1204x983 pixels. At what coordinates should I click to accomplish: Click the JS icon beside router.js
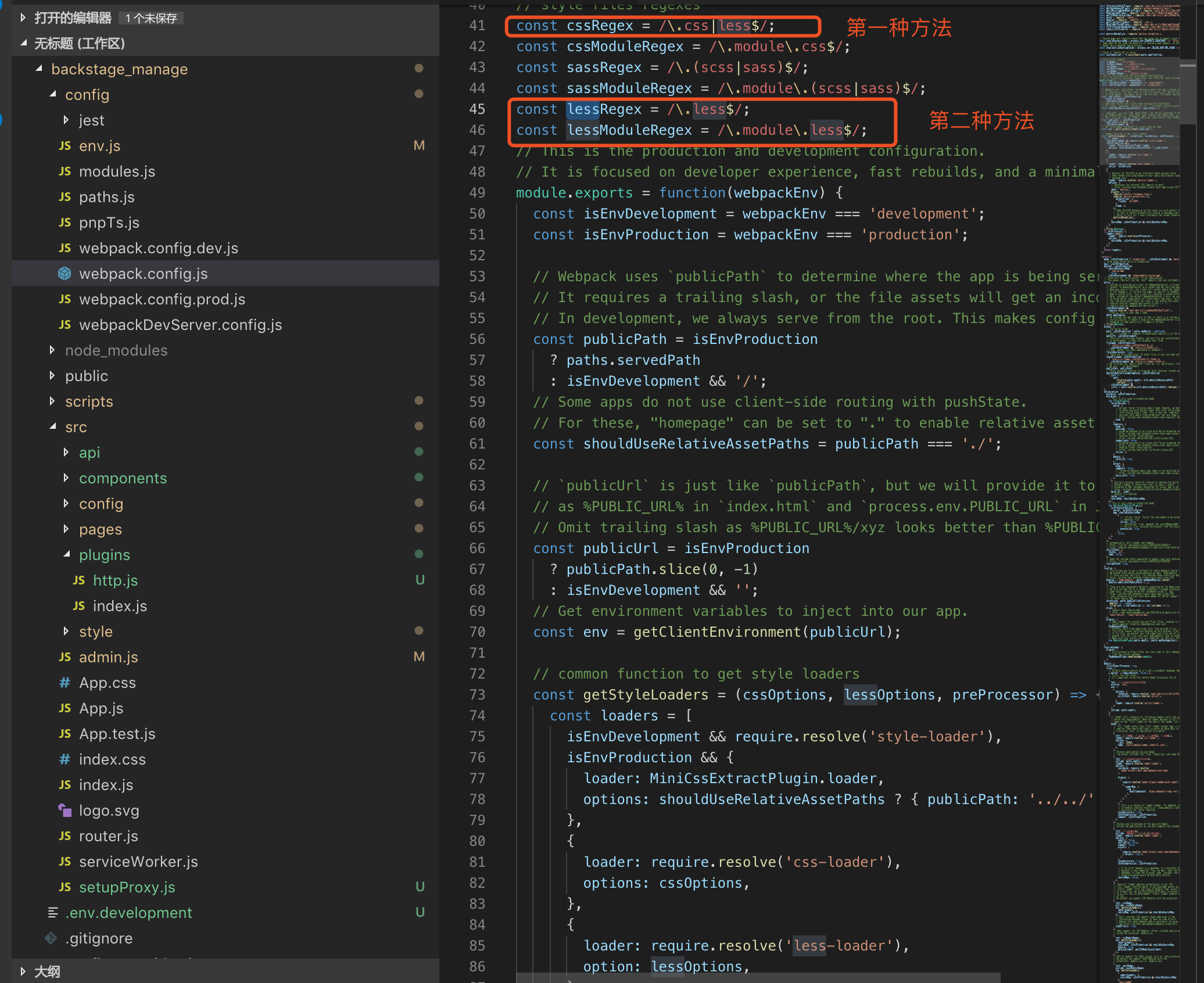pyautogui.click(x=65, y=836)
